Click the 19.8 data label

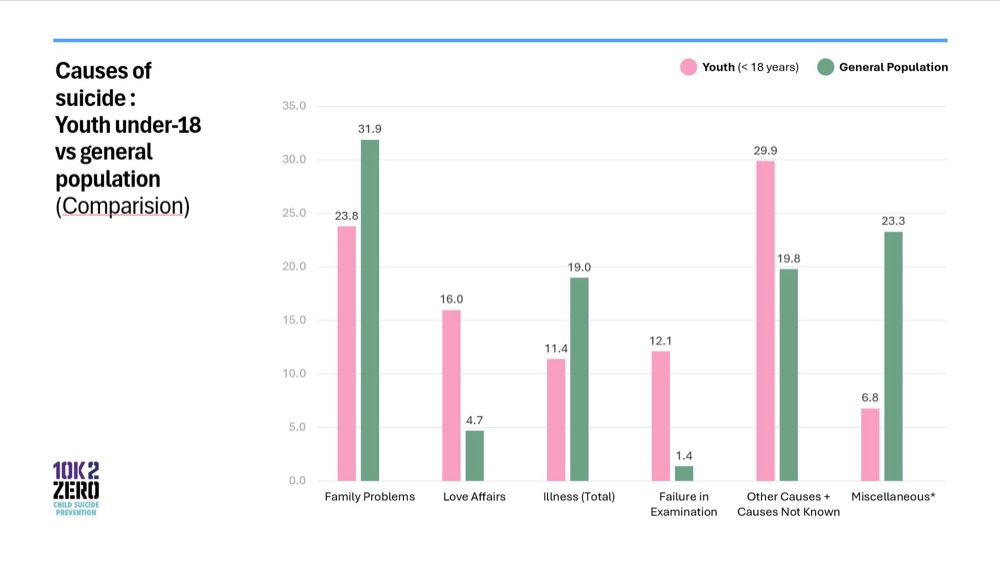tap(789, 258)
